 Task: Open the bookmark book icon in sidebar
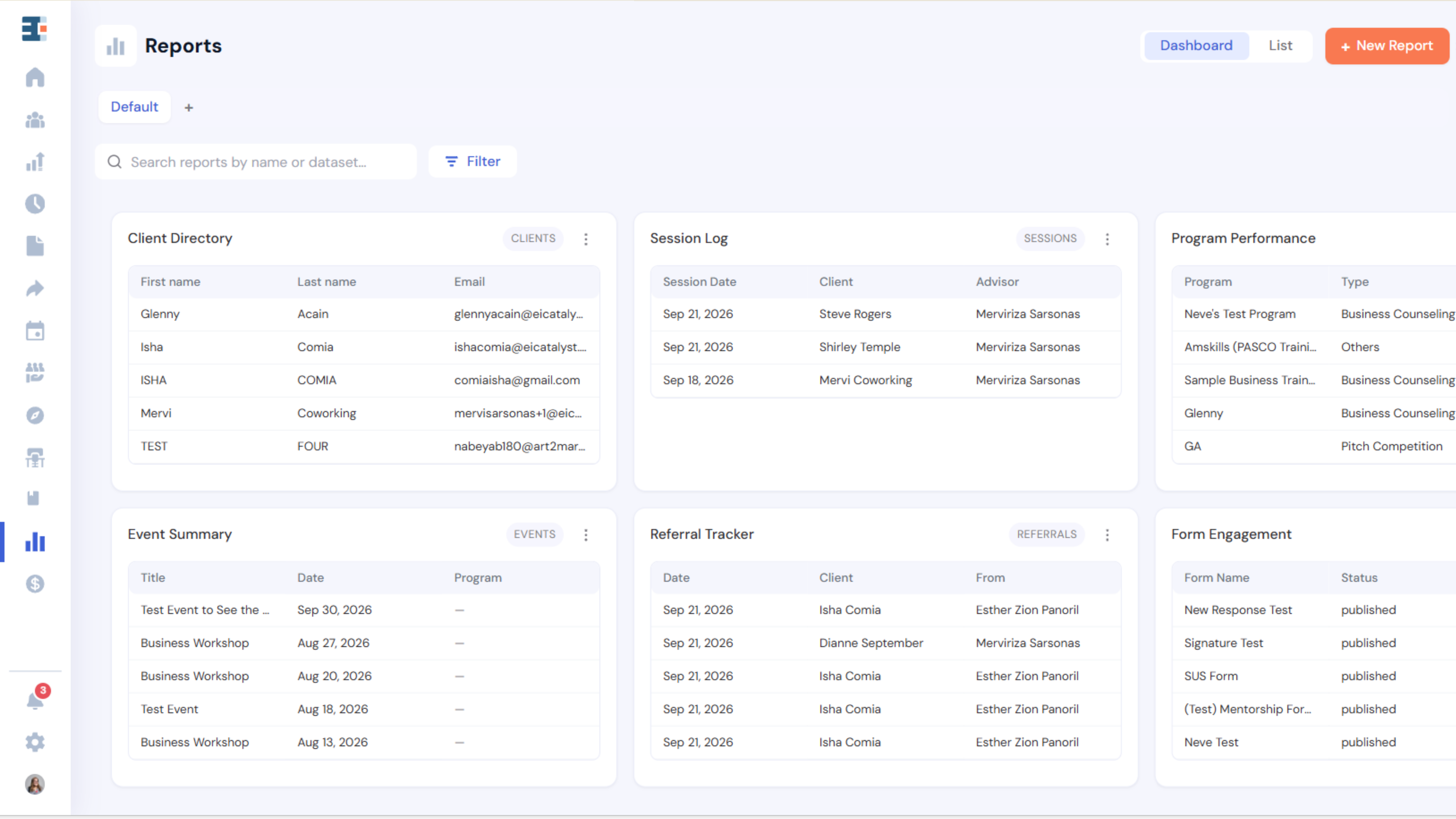[x=33, y=498]
